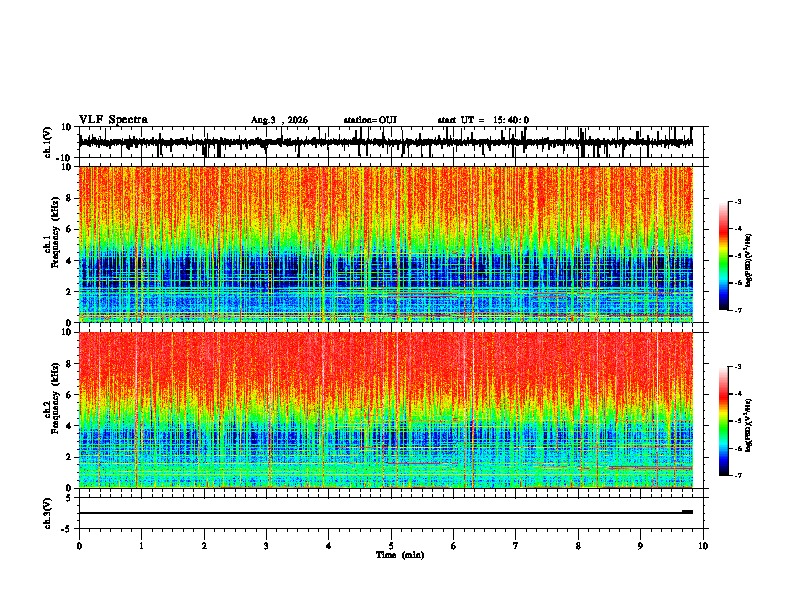
Task: Click the ch.1 spectrogram color scale bar
Action: pos(723,256)
